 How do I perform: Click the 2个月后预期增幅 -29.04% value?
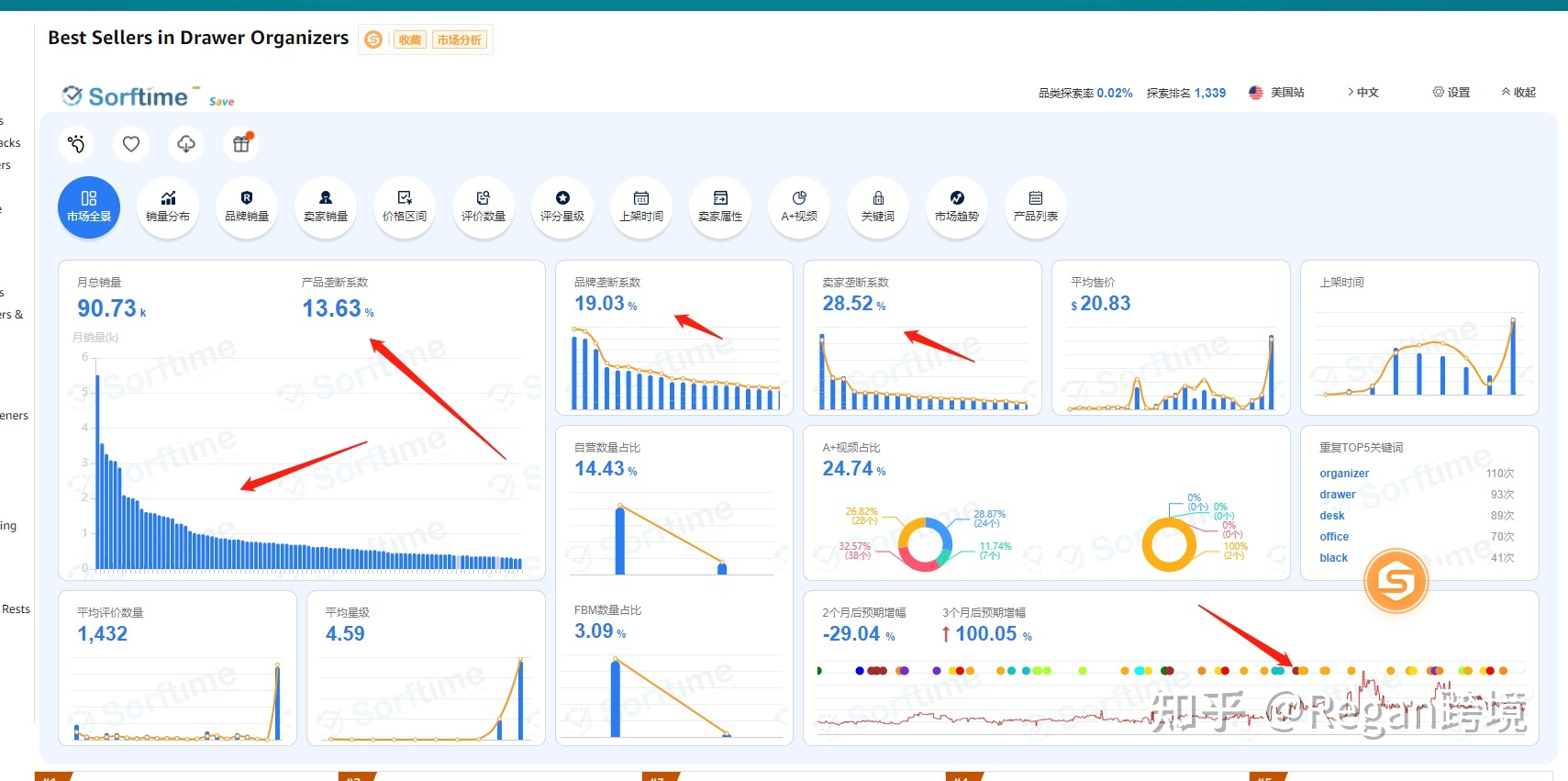click(x=859, y=634)
